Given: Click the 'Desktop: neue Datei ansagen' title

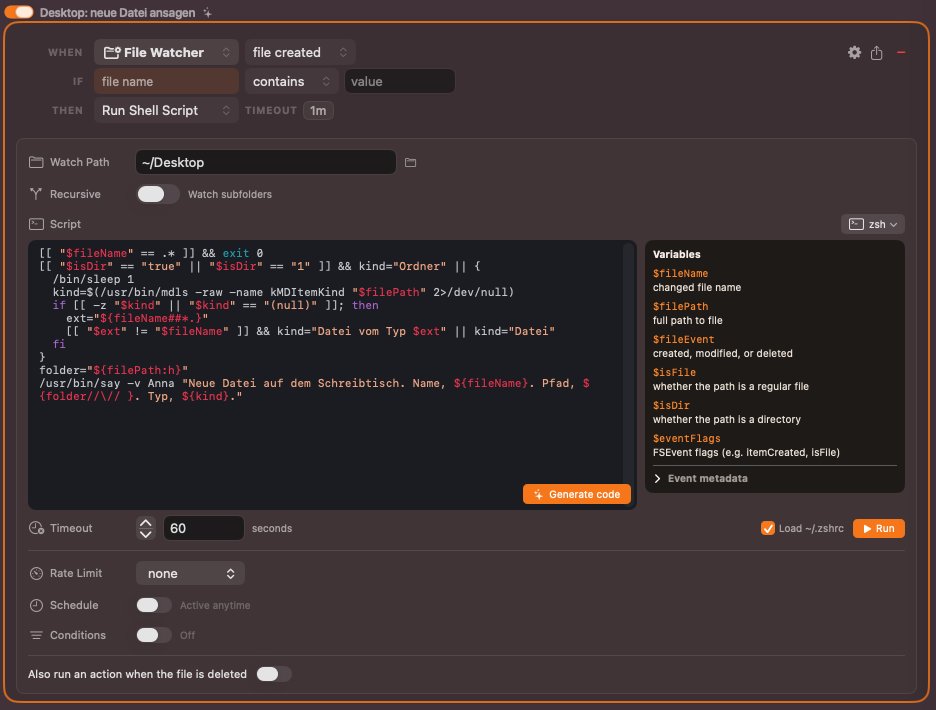Looking at the screenshot, I should (x=118, y=13).
